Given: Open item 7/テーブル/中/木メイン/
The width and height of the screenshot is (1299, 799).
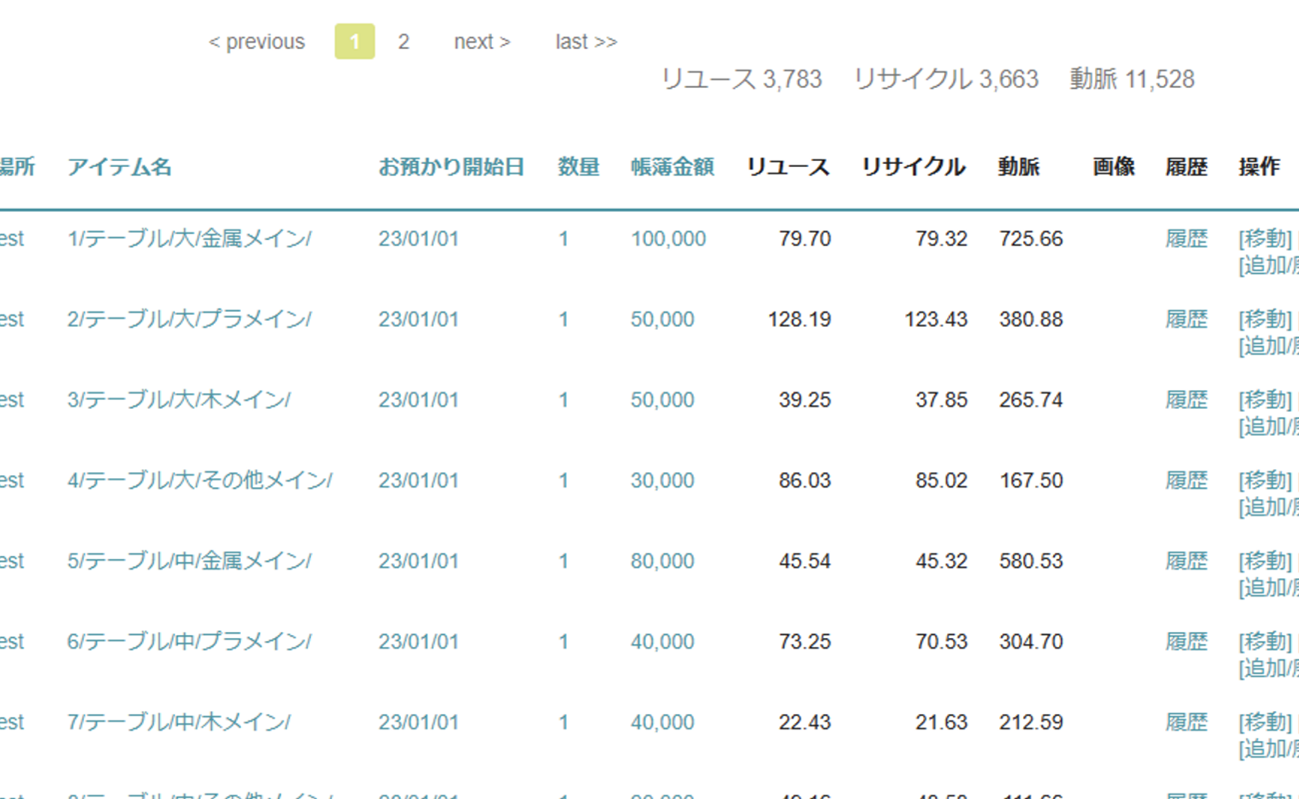Looking at the screenshot, I should (x=179, y=722).
